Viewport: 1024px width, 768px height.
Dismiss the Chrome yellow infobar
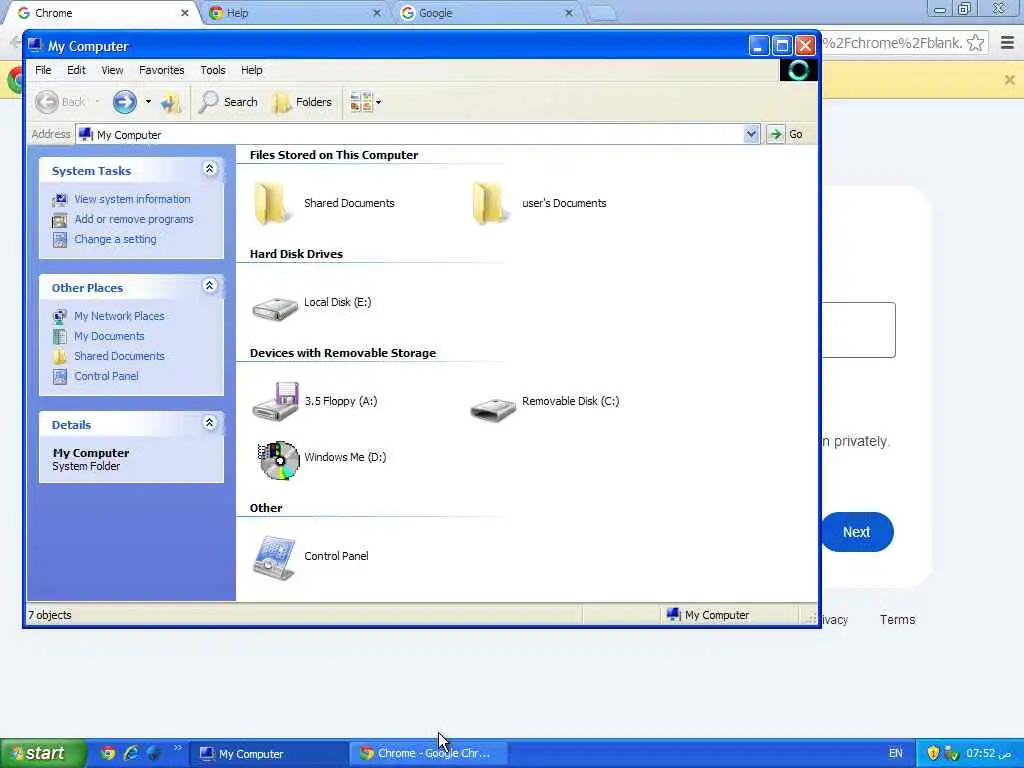pos(1010,80)
